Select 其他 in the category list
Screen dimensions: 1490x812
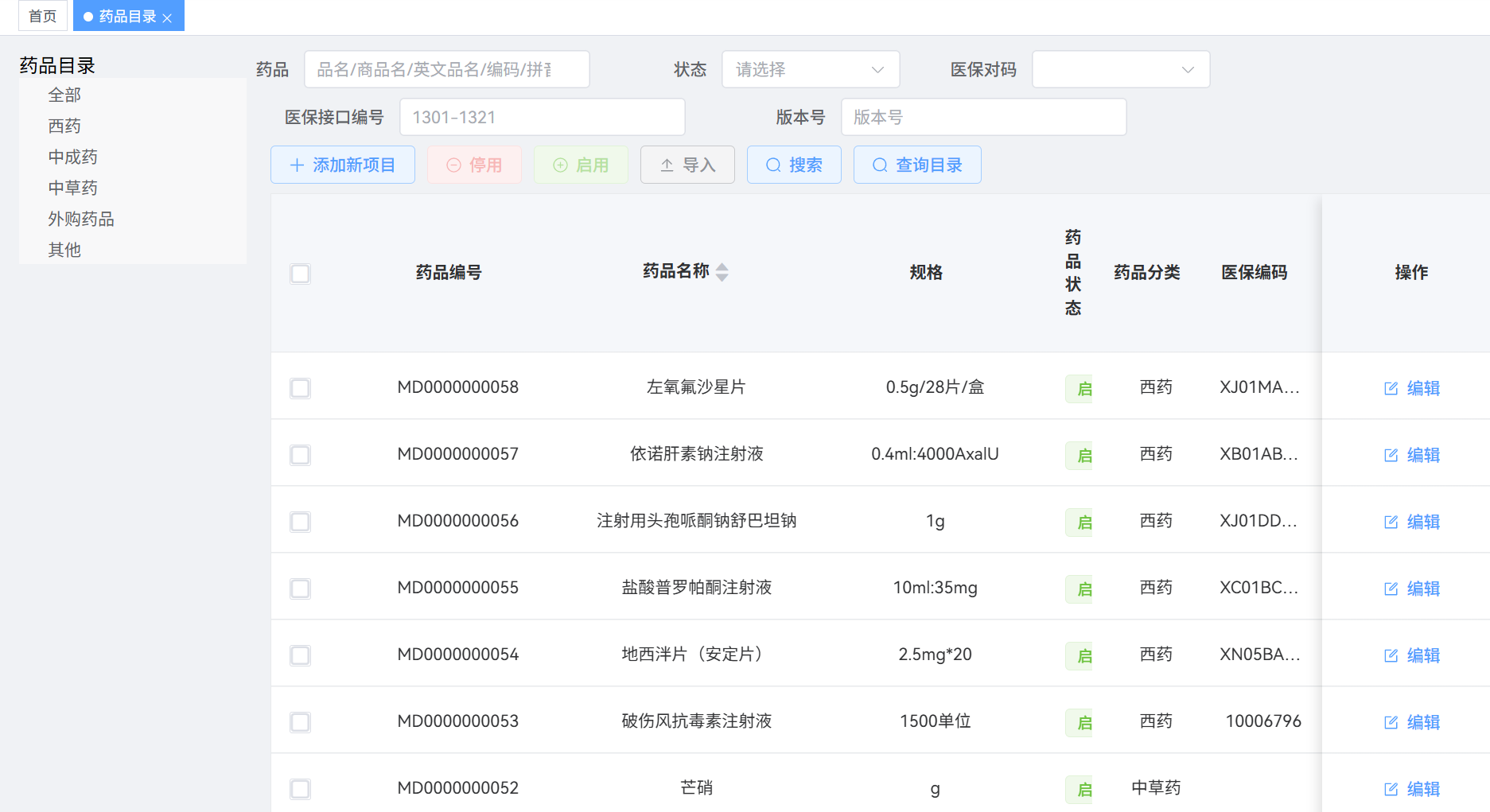click(x=64, y=250)
